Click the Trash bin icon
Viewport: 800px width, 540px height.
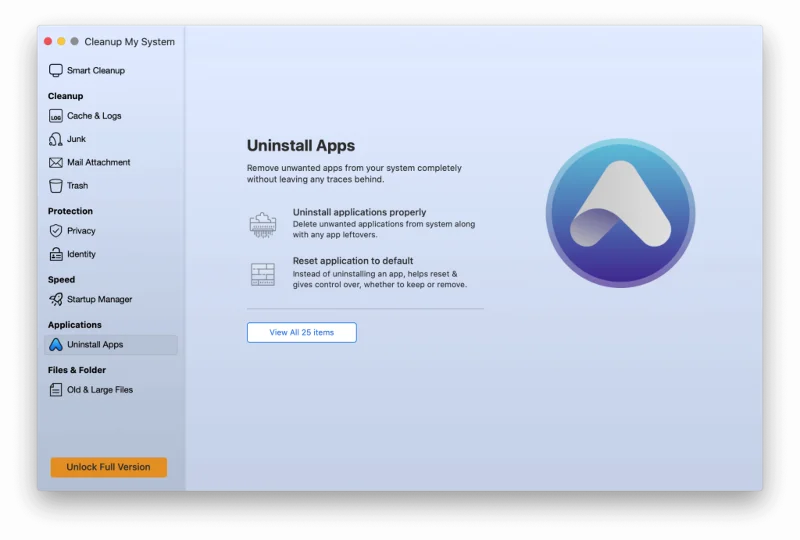click(56, 185)
